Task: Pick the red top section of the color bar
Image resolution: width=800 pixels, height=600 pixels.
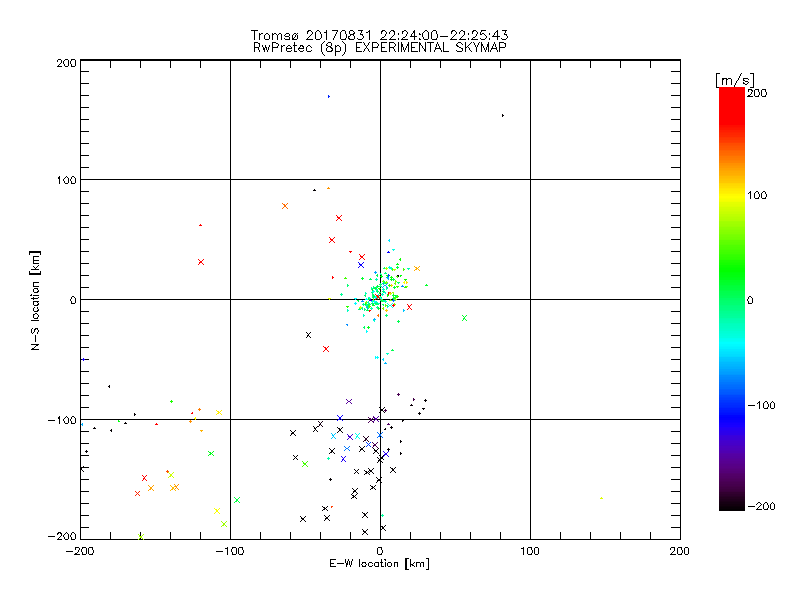Action: point(732,105)
